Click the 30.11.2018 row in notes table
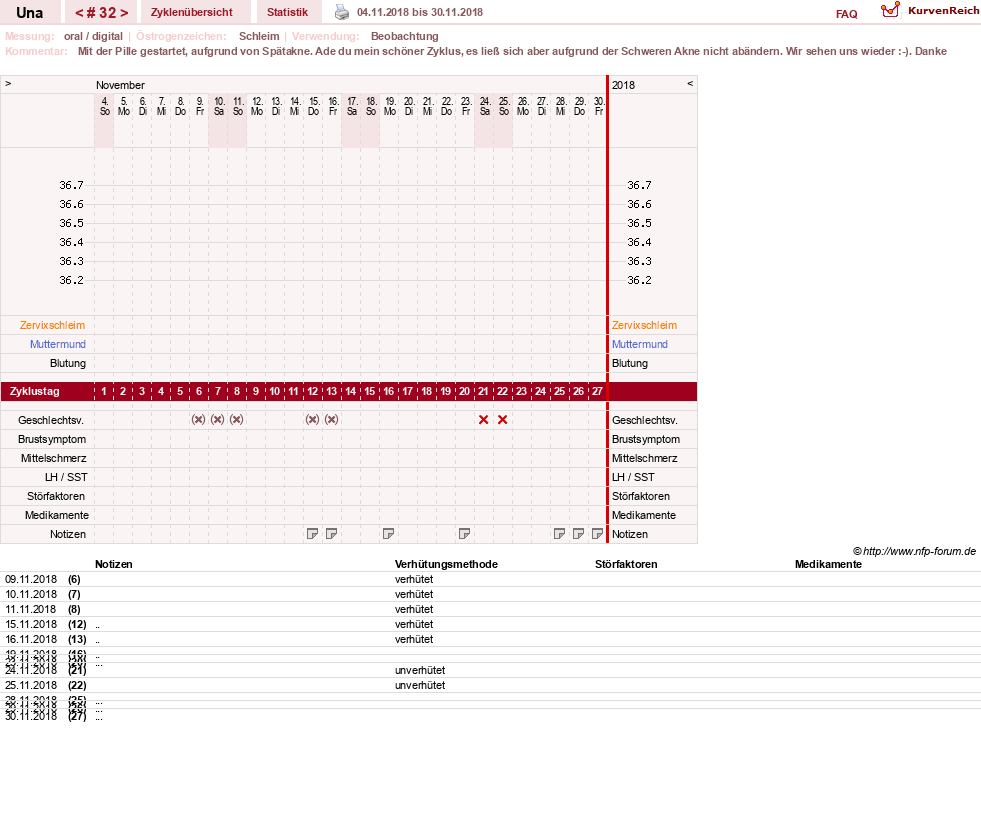 pyautogui.click(x=490, y=716)
